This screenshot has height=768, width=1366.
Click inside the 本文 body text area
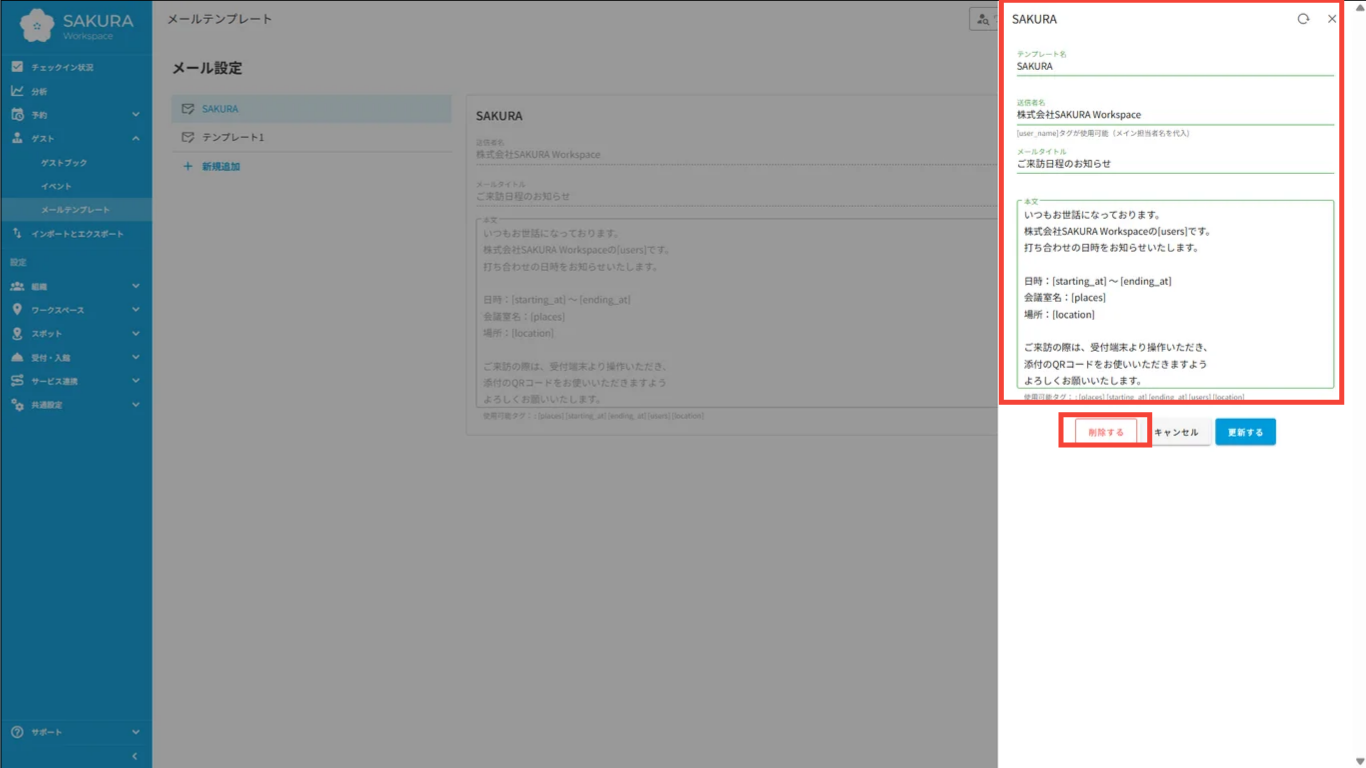1175,295
